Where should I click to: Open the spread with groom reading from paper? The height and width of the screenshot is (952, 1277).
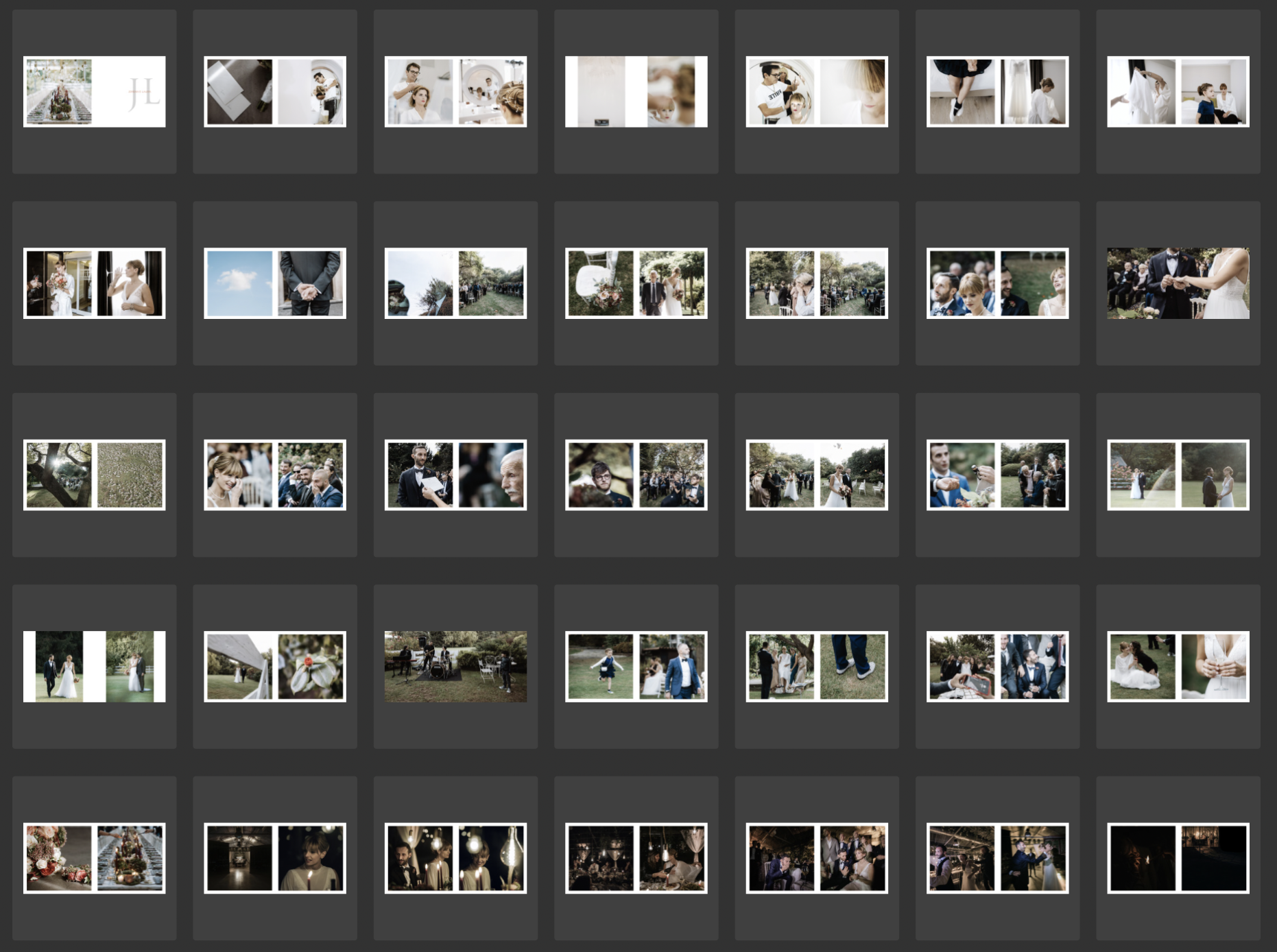coord(455,475)
